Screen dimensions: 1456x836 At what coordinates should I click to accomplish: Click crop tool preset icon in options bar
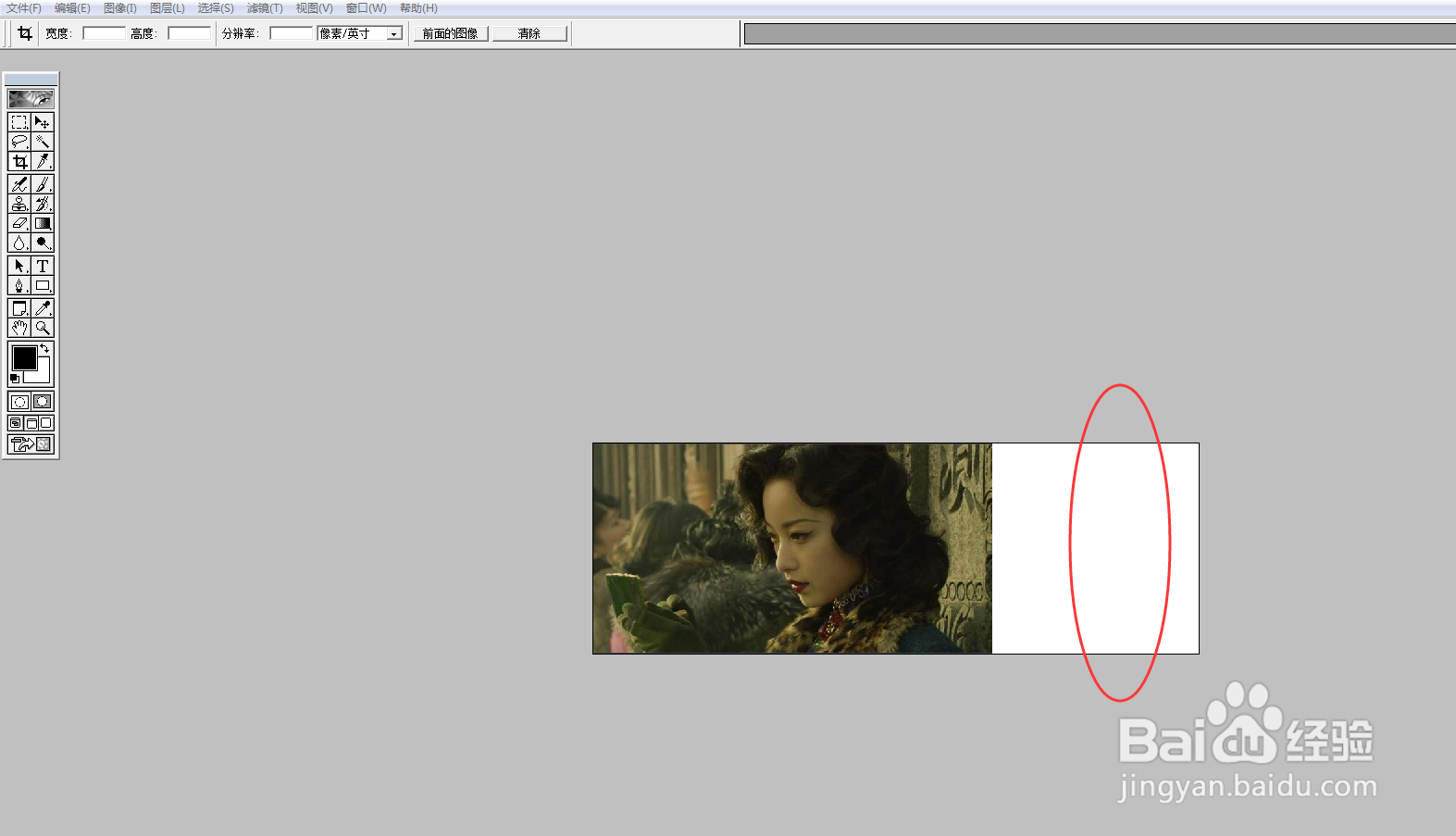point(25,33)
